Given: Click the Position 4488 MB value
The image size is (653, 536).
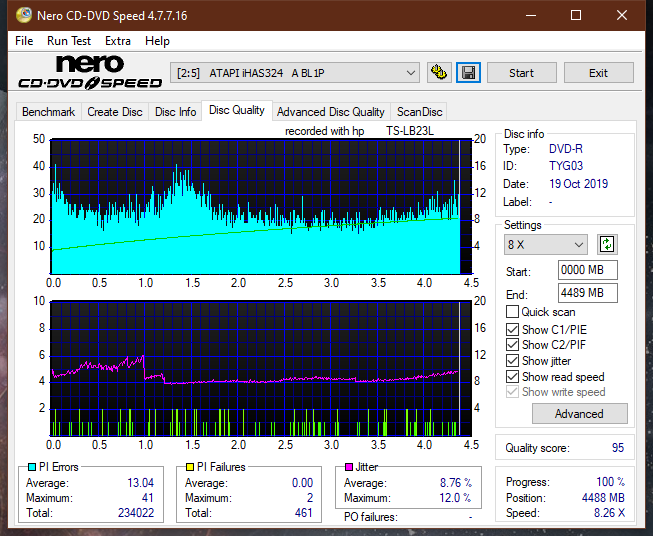Looking at the screenshot, I should pyautogui.click(x=603, y=498).
